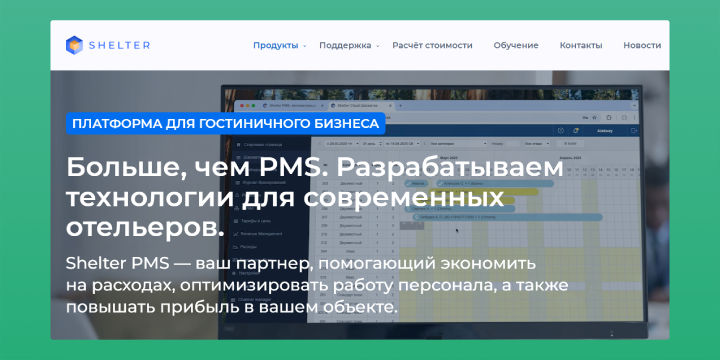
Task: Click the Платформа для гостиничного бизнеса badge
Action: pyautogui.click(x=225, y=124)
